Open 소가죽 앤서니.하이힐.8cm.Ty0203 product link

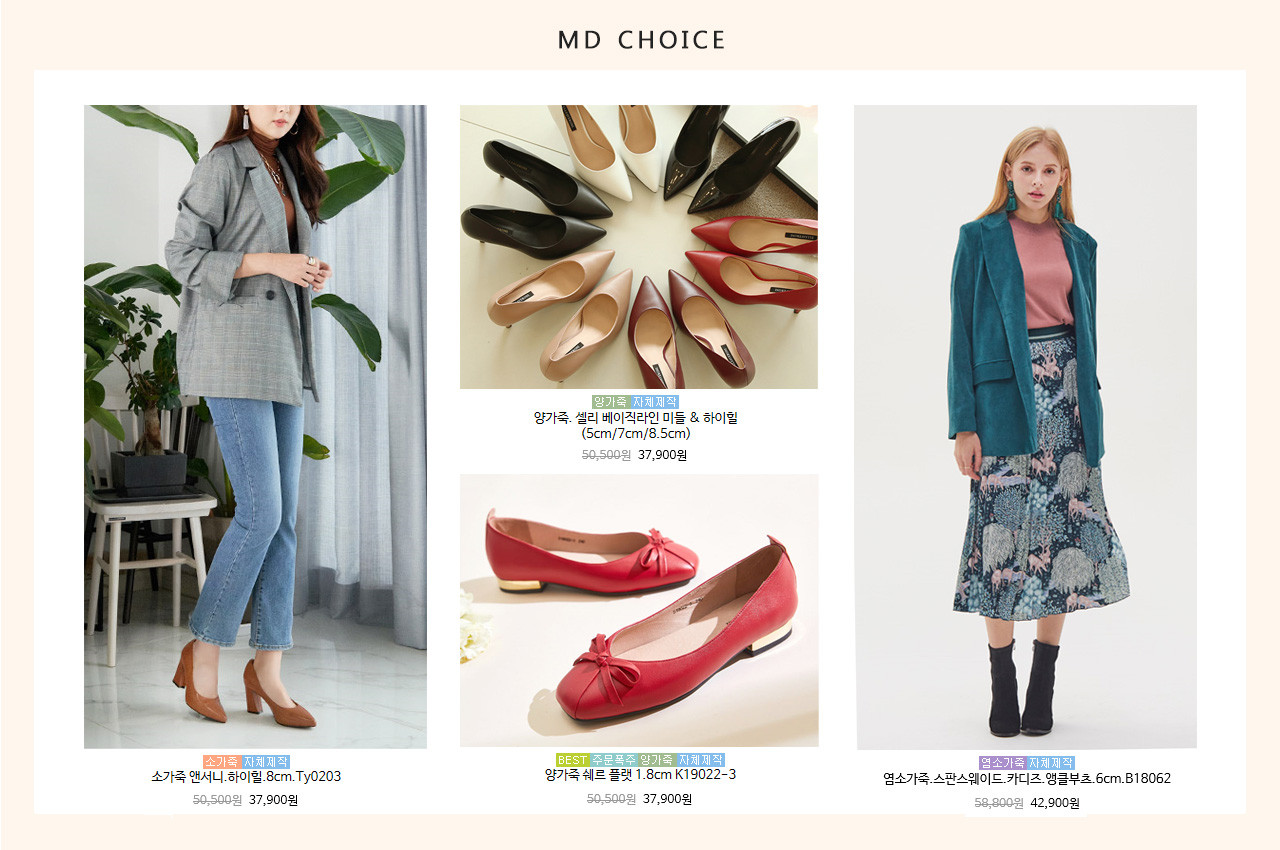(x=246, y=777)
